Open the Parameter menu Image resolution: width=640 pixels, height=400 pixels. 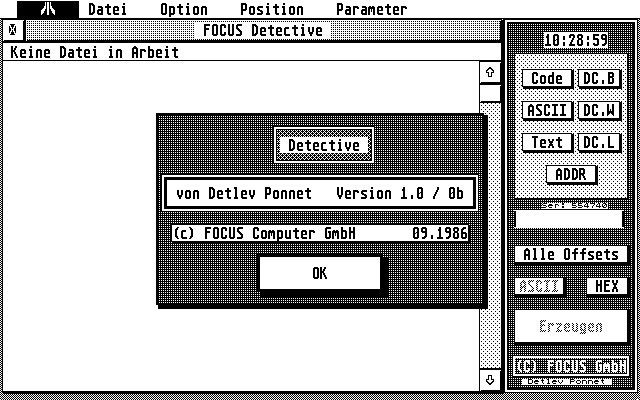371,9
